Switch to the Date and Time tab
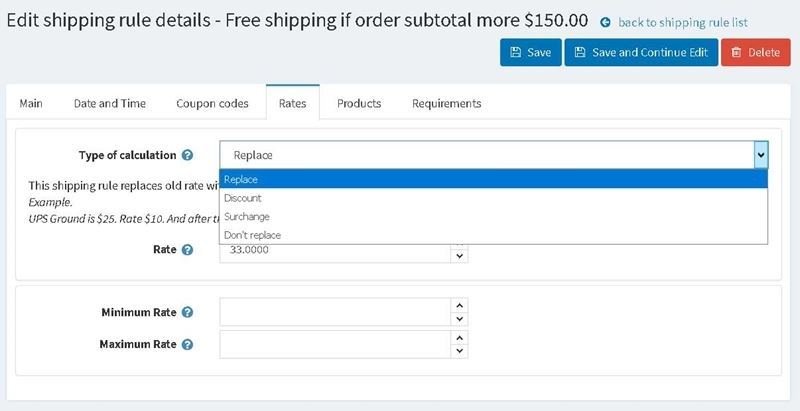 110,104
